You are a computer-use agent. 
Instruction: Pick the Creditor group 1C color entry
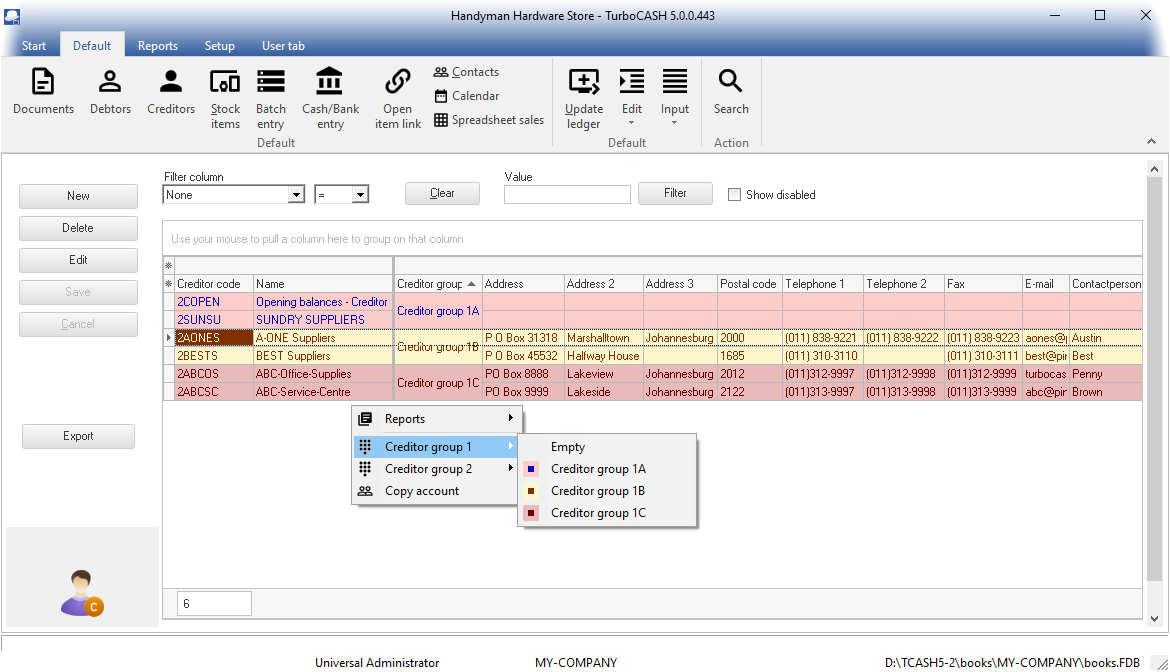point(598,513)
